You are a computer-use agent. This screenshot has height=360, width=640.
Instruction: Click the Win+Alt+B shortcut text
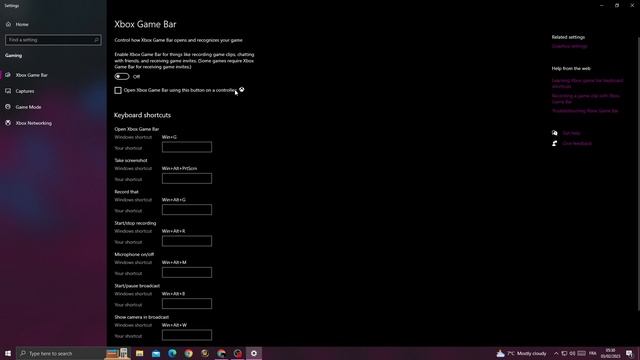coord(173,294)
